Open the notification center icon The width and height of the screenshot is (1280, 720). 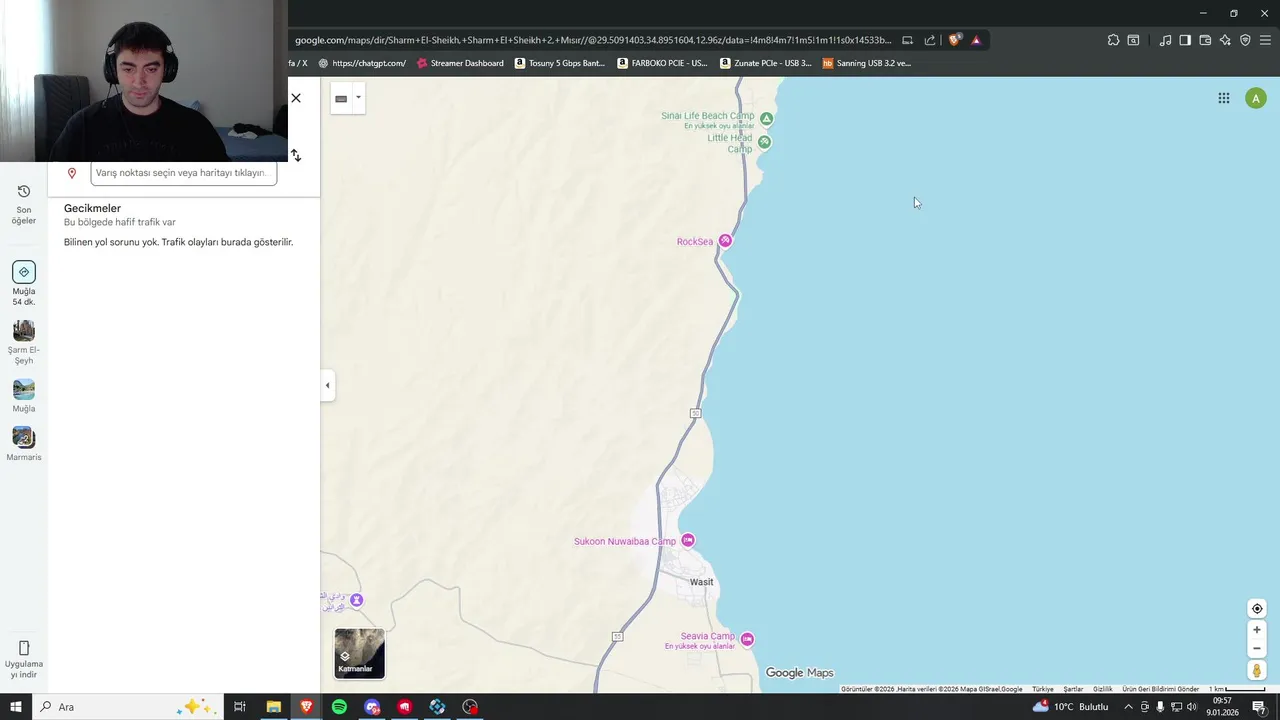[x=1259, y=707]
